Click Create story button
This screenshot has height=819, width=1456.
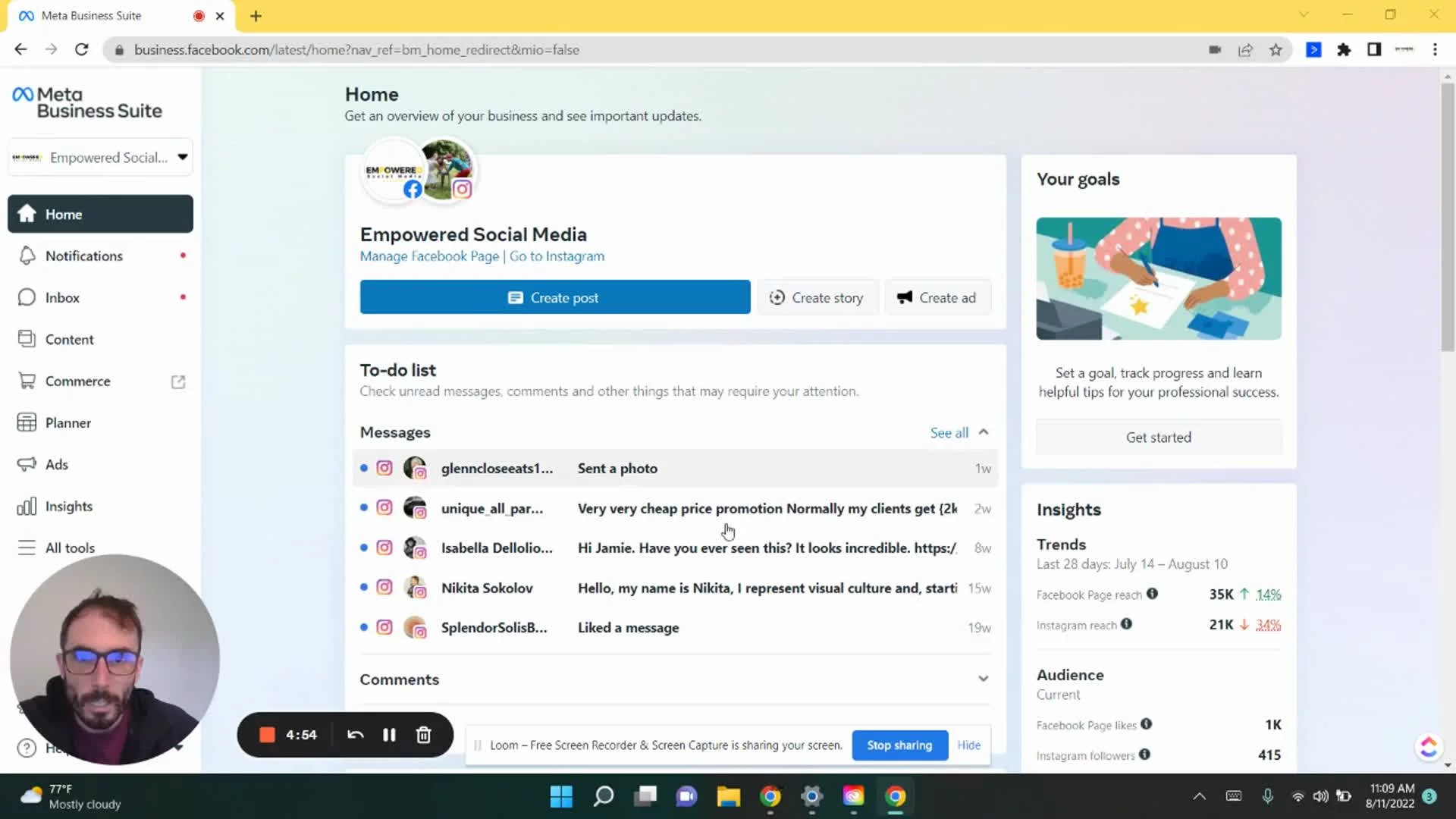[817, 297]
